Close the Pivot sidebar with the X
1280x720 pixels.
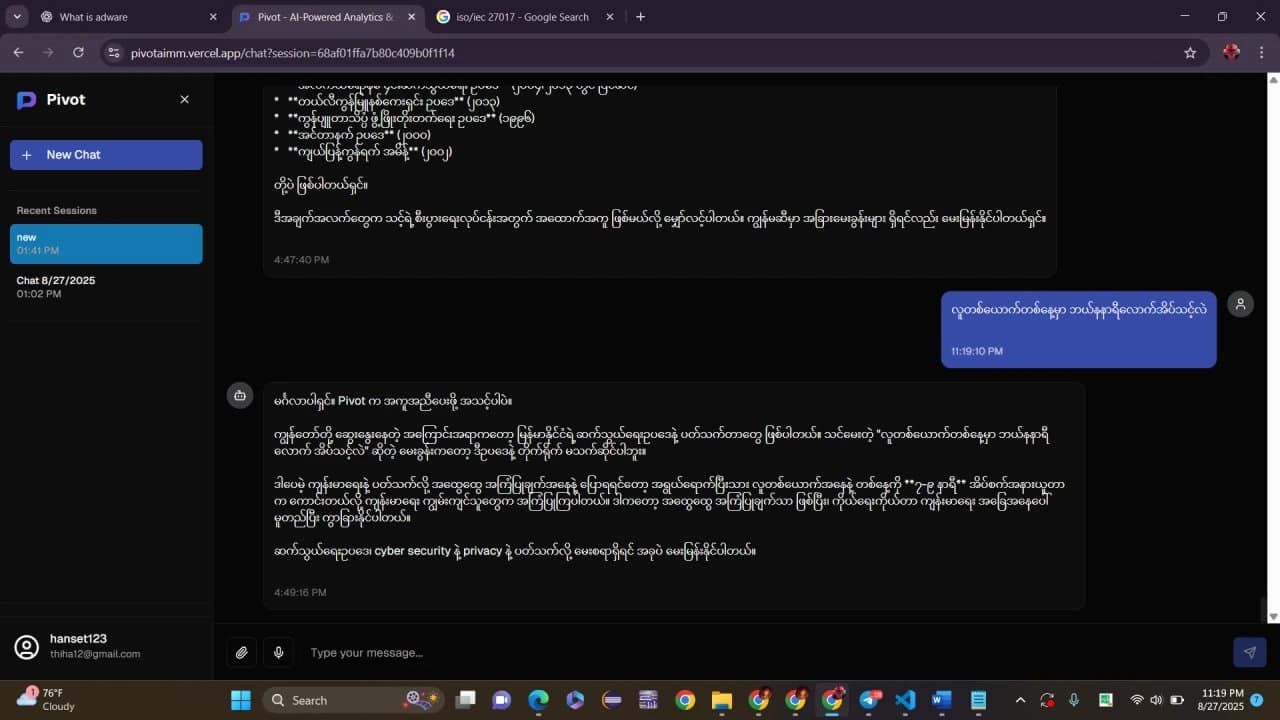184,99
